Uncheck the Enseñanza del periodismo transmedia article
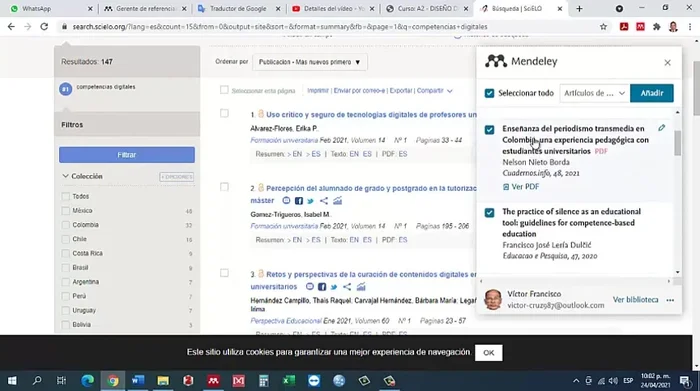 pos(489,129)
